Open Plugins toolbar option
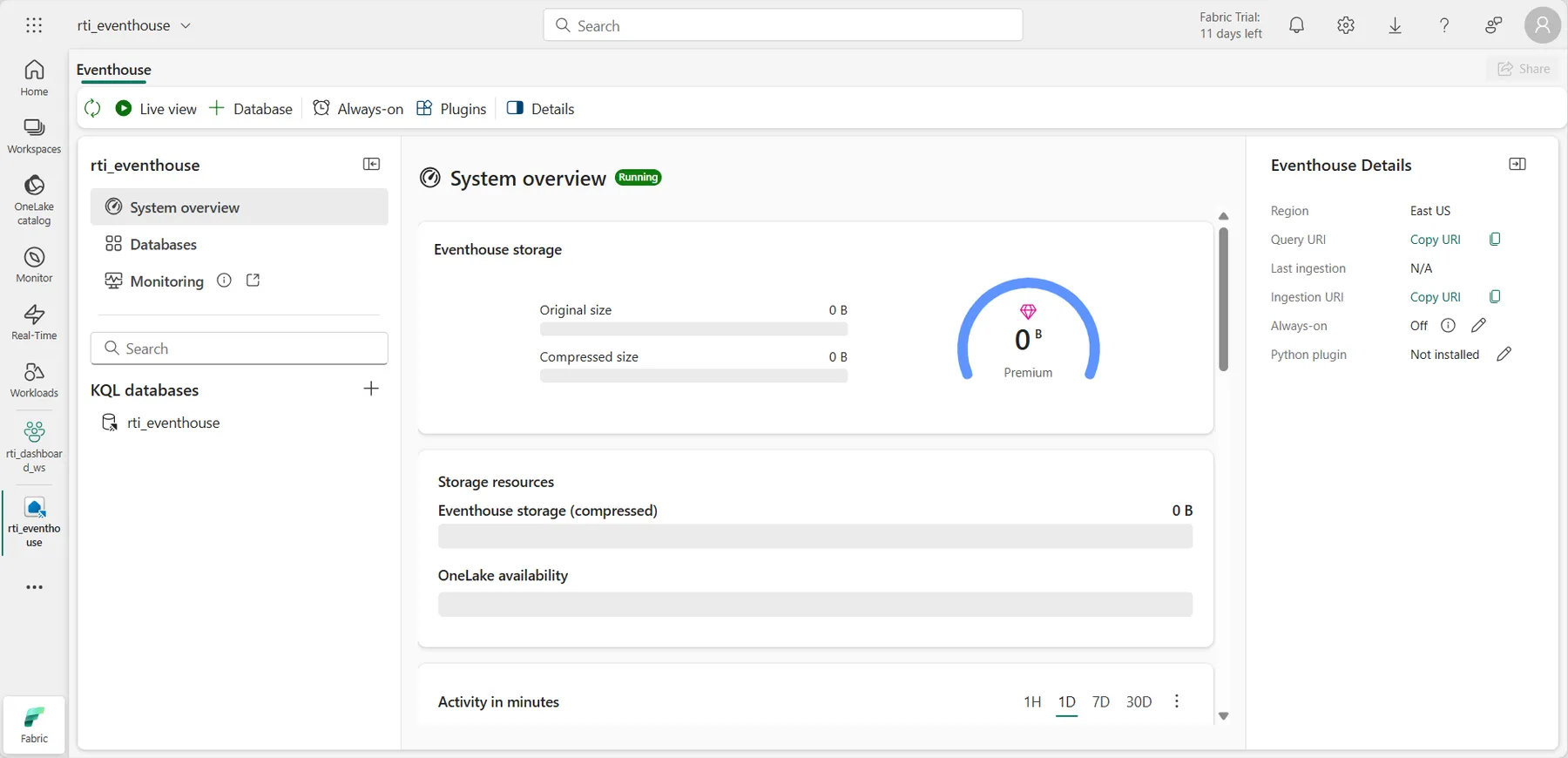The width and height of the screenshot is (1568, 758). (451, 108)
